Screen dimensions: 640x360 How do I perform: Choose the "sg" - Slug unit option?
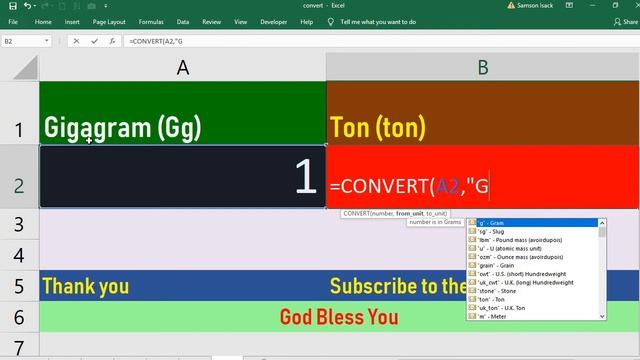click(x=533, y=231)
